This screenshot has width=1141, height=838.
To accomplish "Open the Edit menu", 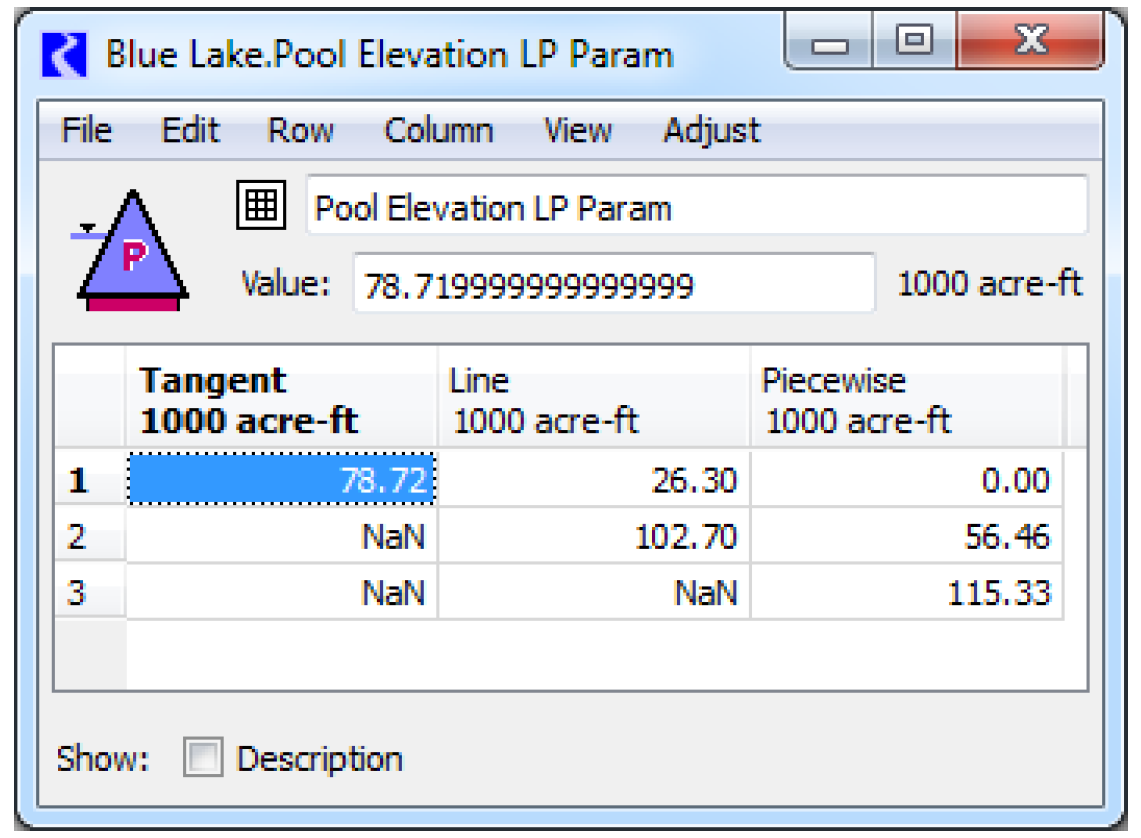I will click(x=190, y=131).
